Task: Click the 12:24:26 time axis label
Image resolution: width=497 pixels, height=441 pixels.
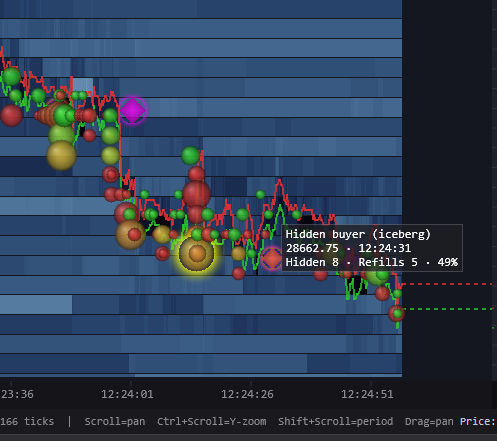Action: pos(247,394)
